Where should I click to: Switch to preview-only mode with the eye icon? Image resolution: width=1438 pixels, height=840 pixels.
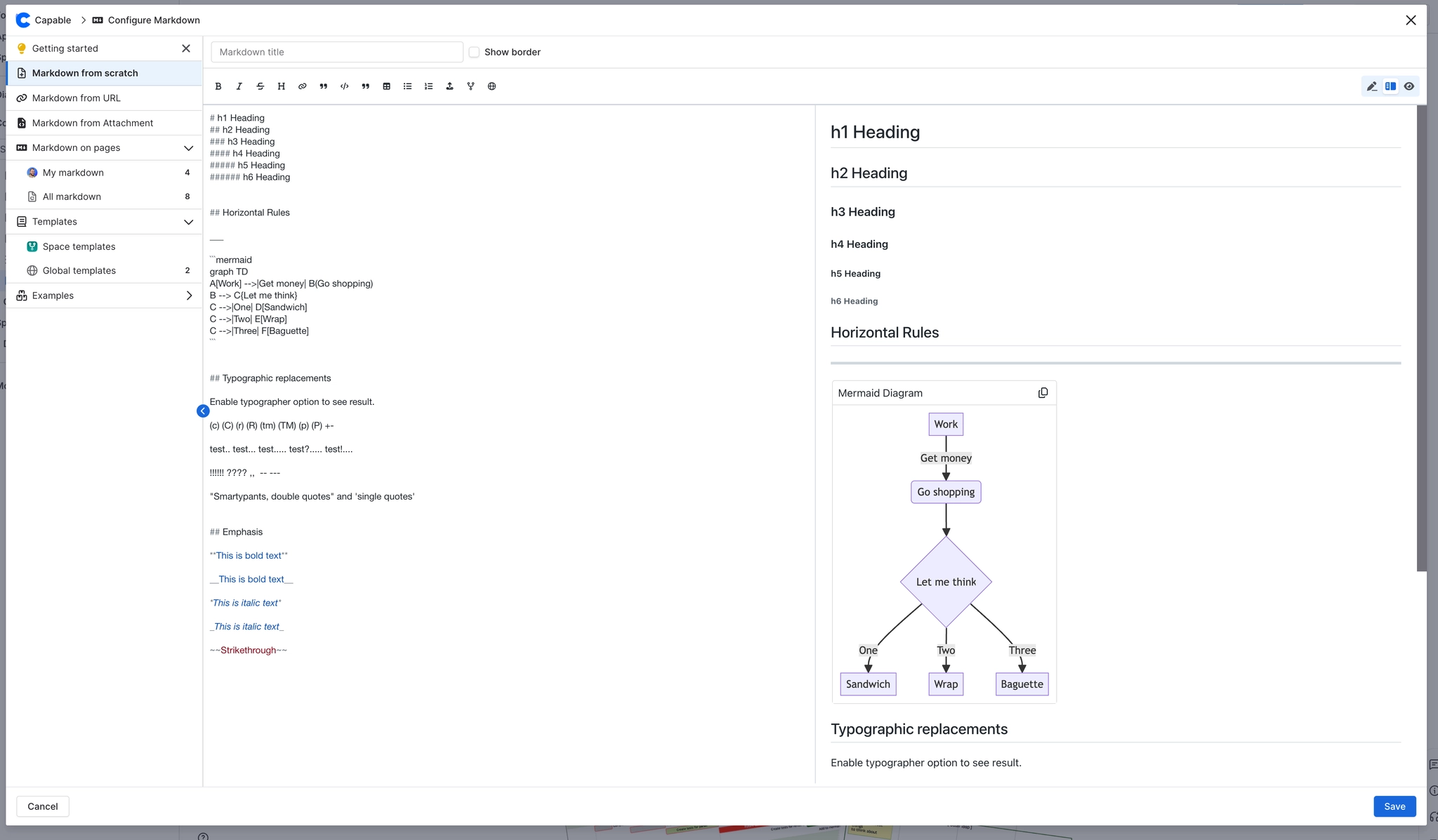click(1409, 86)
